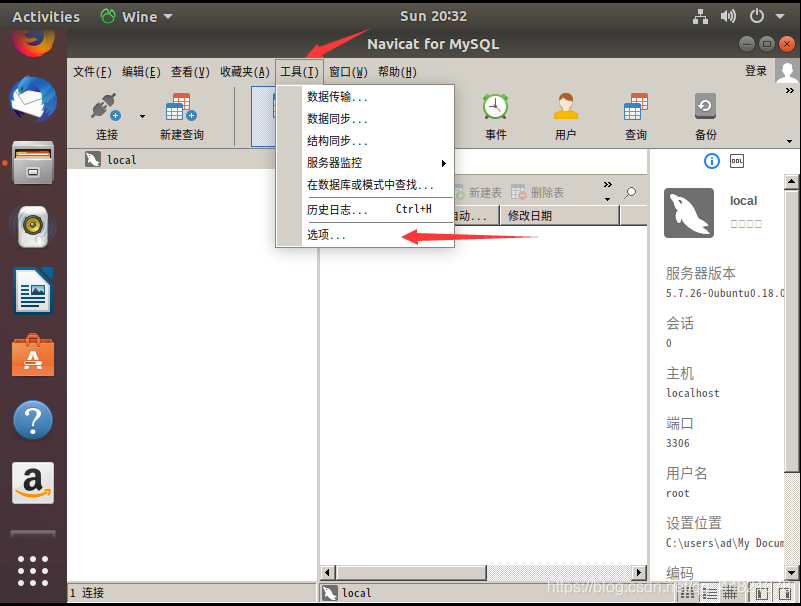Click the Connection (连接) toolbar icon

(107, 116)
